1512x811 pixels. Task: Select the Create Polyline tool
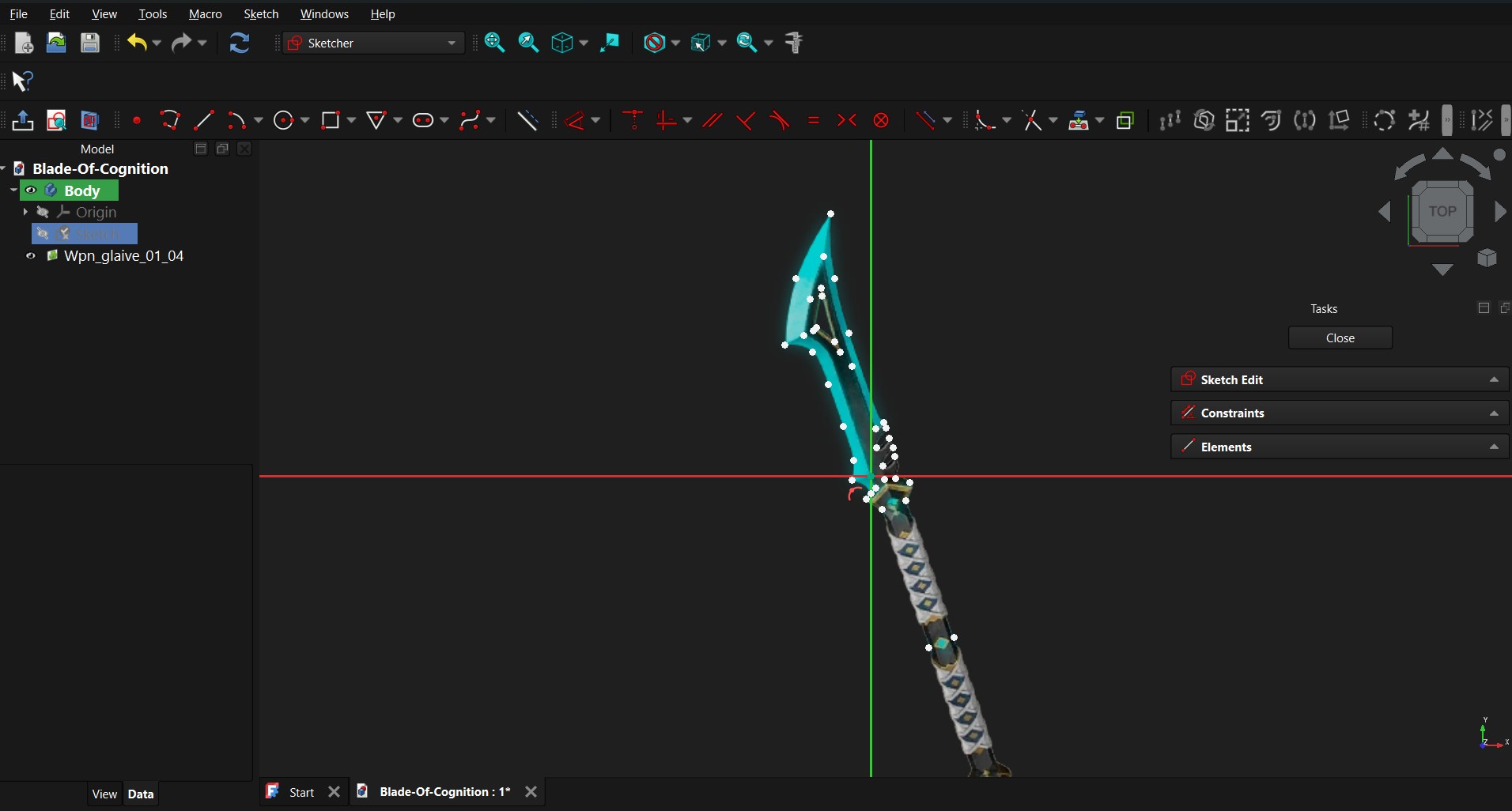[170, 120]
